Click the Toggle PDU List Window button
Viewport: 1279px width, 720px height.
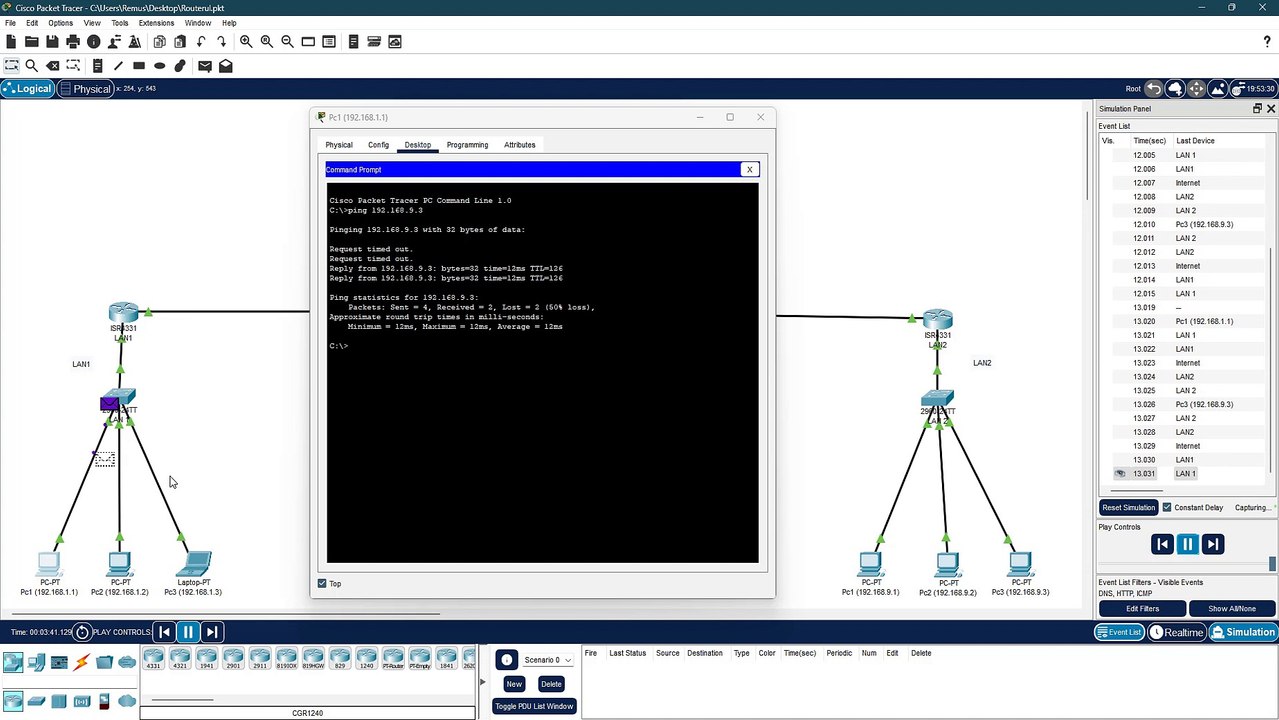(x=534, y=706)
